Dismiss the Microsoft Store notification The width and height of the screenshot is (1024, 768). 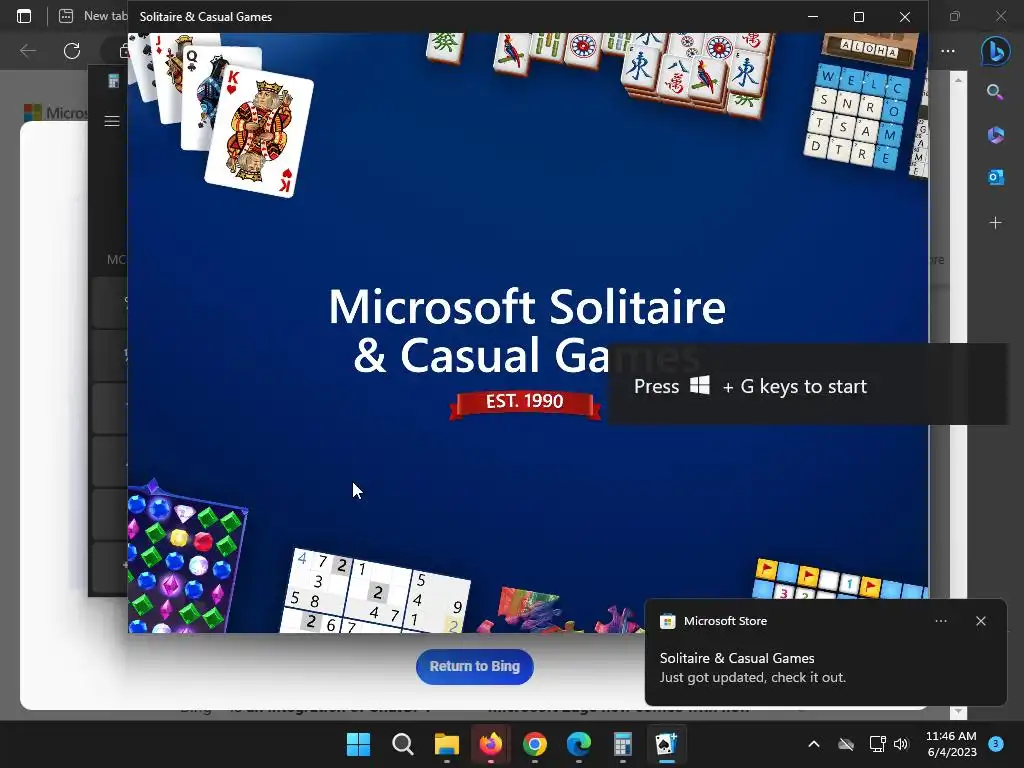pos(981,621)
